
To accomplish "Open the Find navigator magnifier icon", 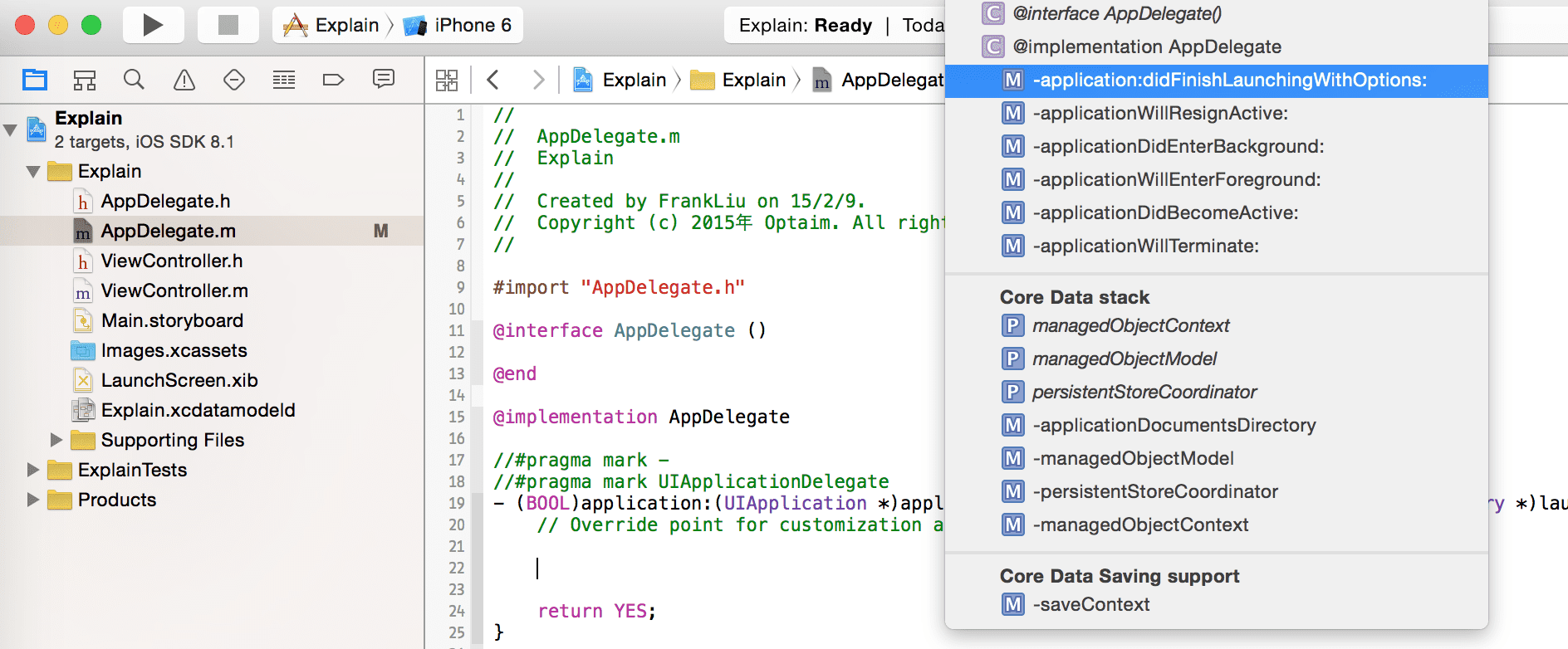I will click(x=134, y=80).
